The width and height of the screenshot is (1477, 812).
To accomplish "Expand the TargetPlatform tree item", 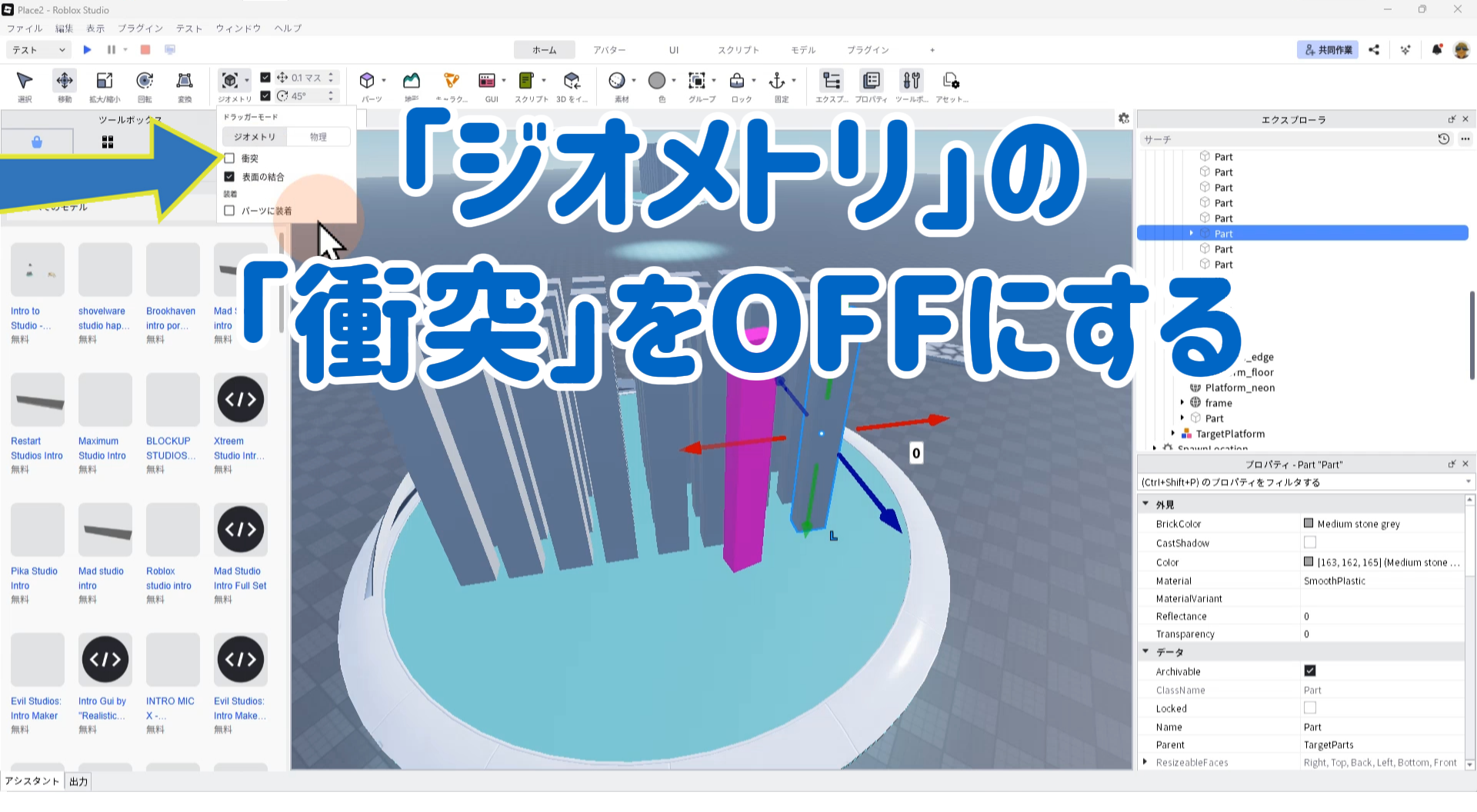I will click(x=1173, y=434).
